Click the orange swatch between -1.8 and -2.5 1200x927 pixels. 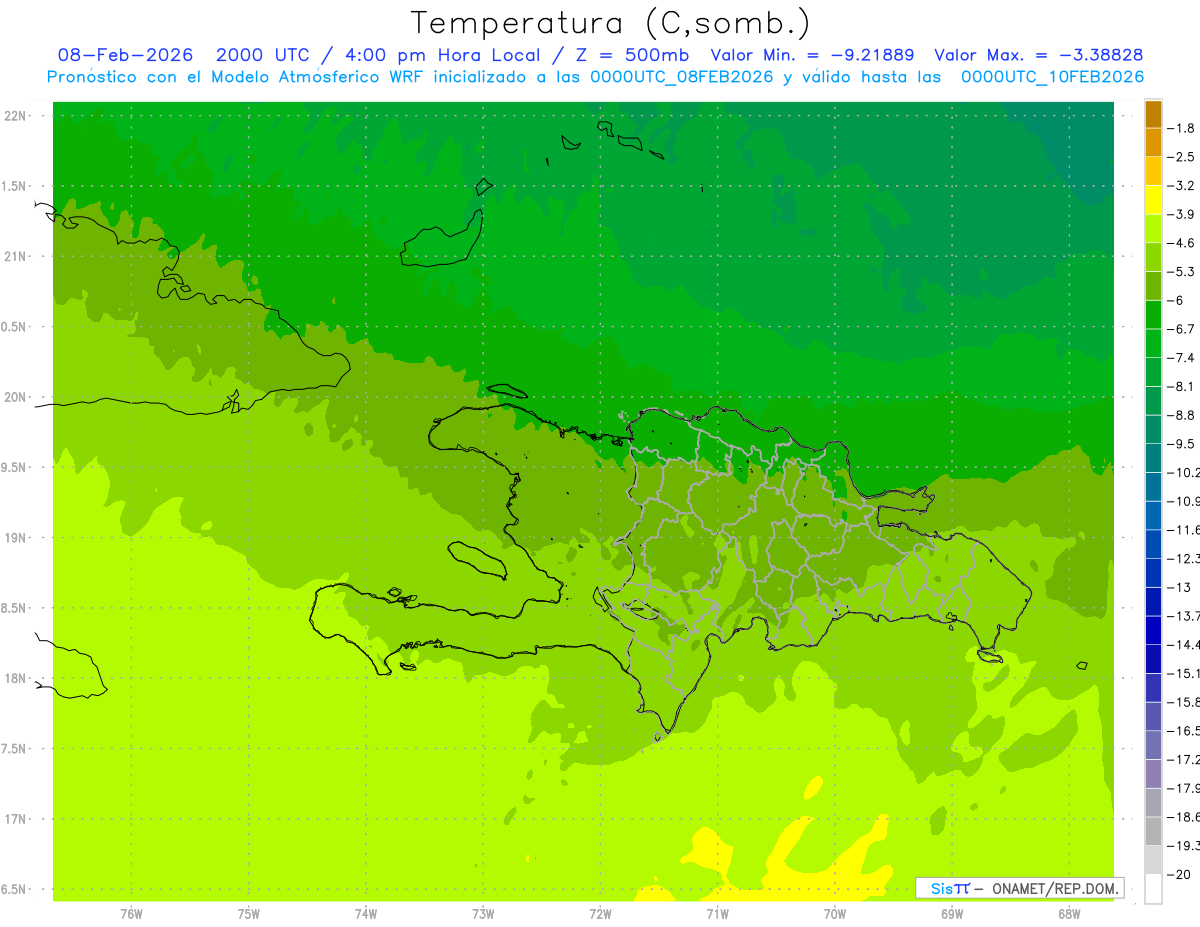point(1153,142)
